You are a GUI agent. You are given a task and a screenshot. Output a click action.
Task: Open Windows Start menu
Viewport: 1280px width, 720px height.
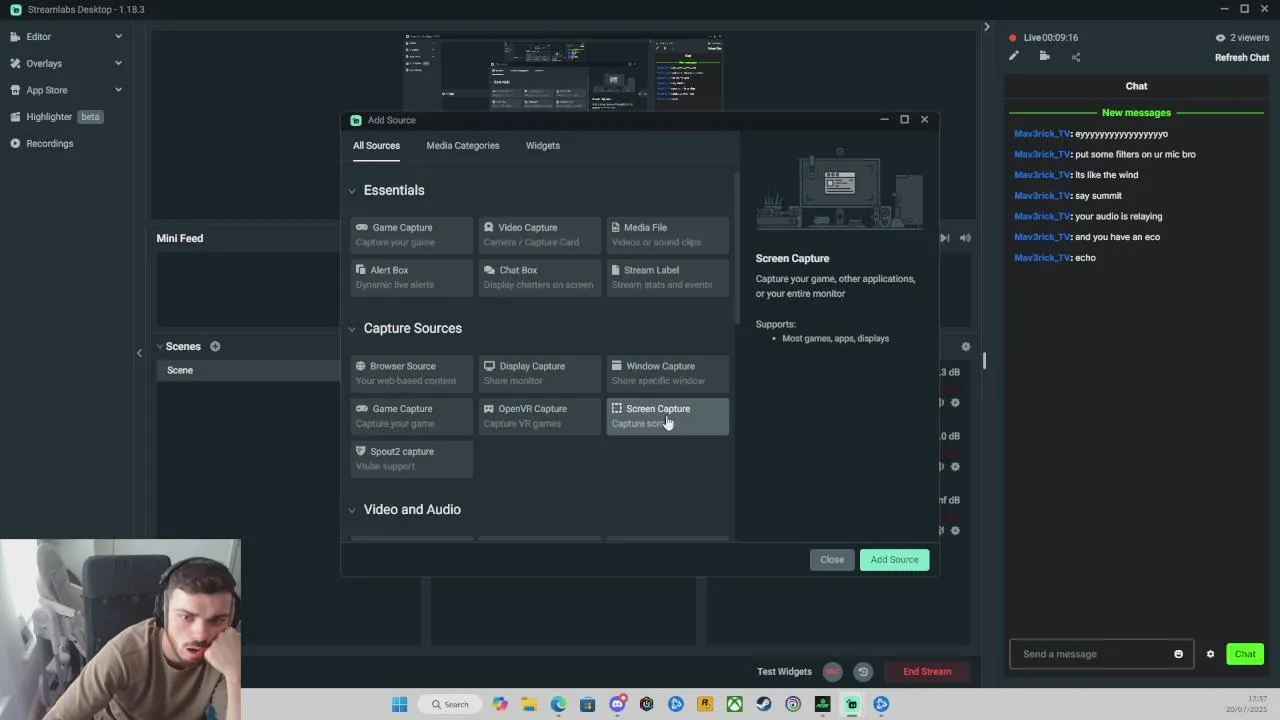click(400, 704)
